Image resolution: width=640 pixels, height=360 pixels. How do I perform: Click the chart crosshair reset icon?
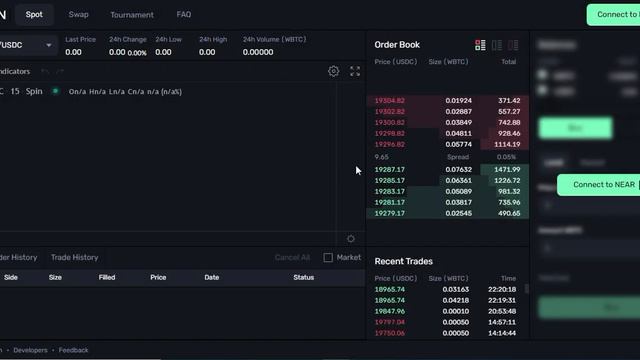(x=351, y=239)
